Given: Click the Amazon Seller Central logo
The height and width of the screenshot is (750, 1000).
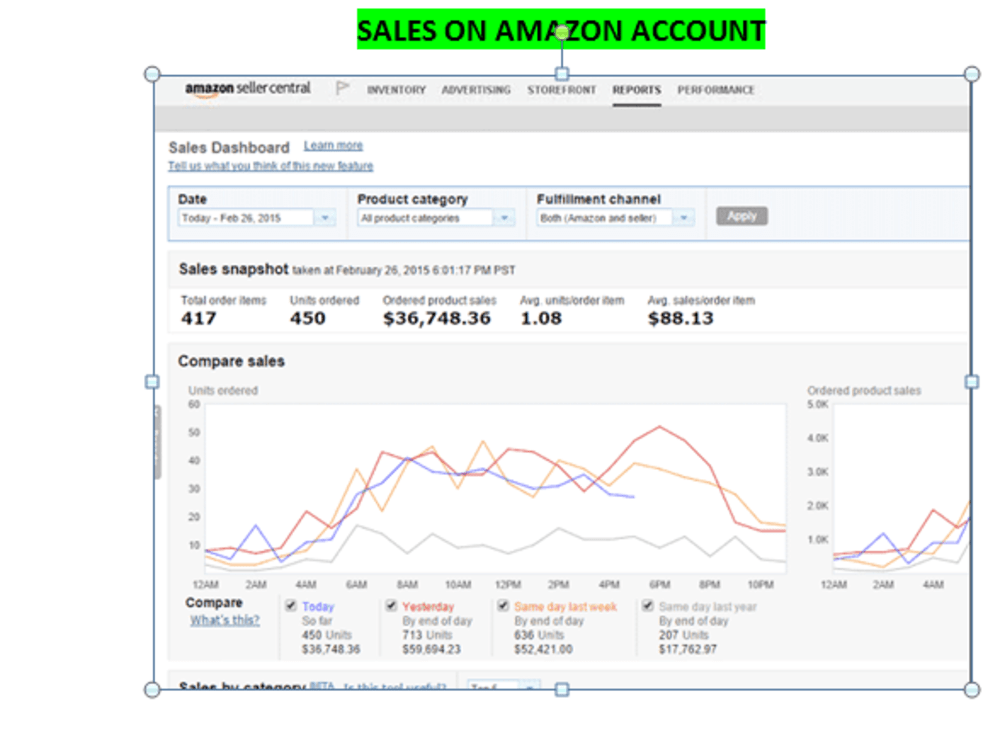Looking at the screenshot, I should pos(247,89).
